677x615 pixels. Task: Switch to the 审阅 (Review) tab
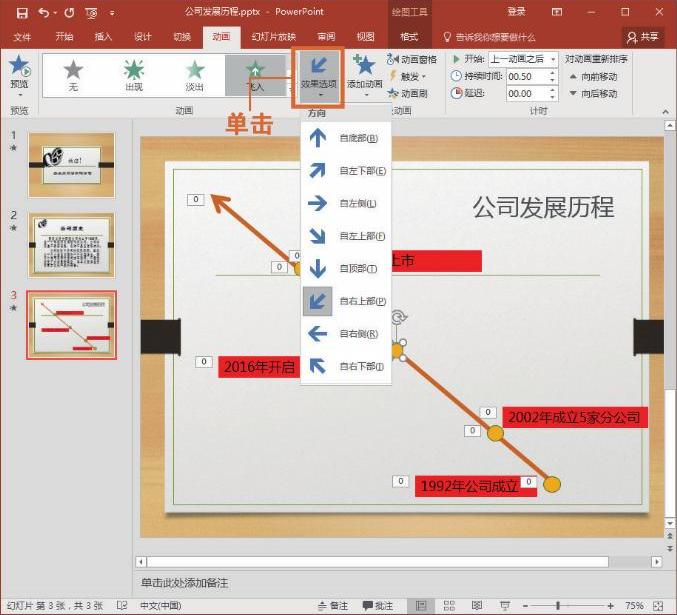point(326,37)
